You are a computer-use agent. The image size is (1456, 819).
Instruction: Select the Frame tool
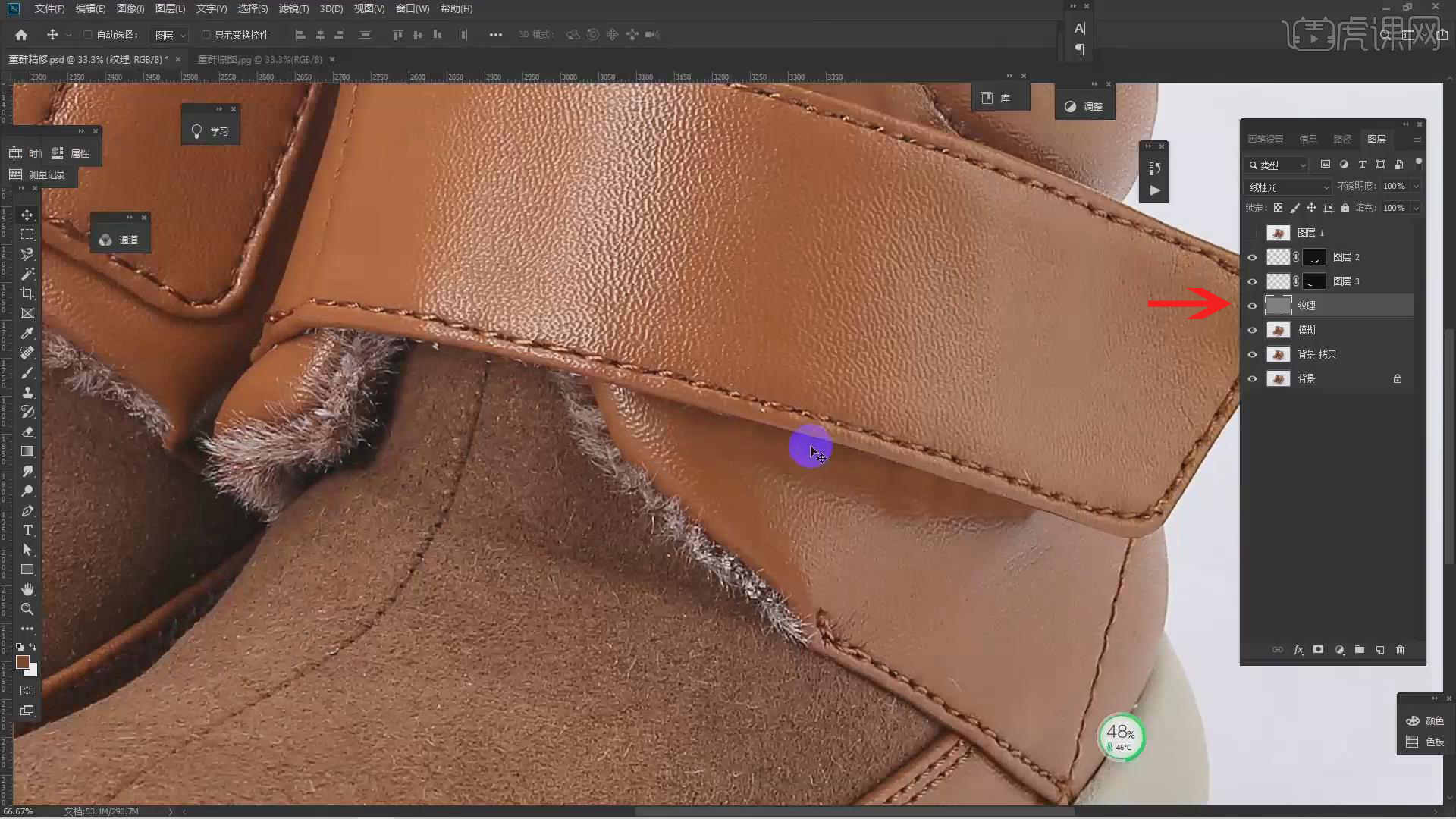(x=27, y=313)
